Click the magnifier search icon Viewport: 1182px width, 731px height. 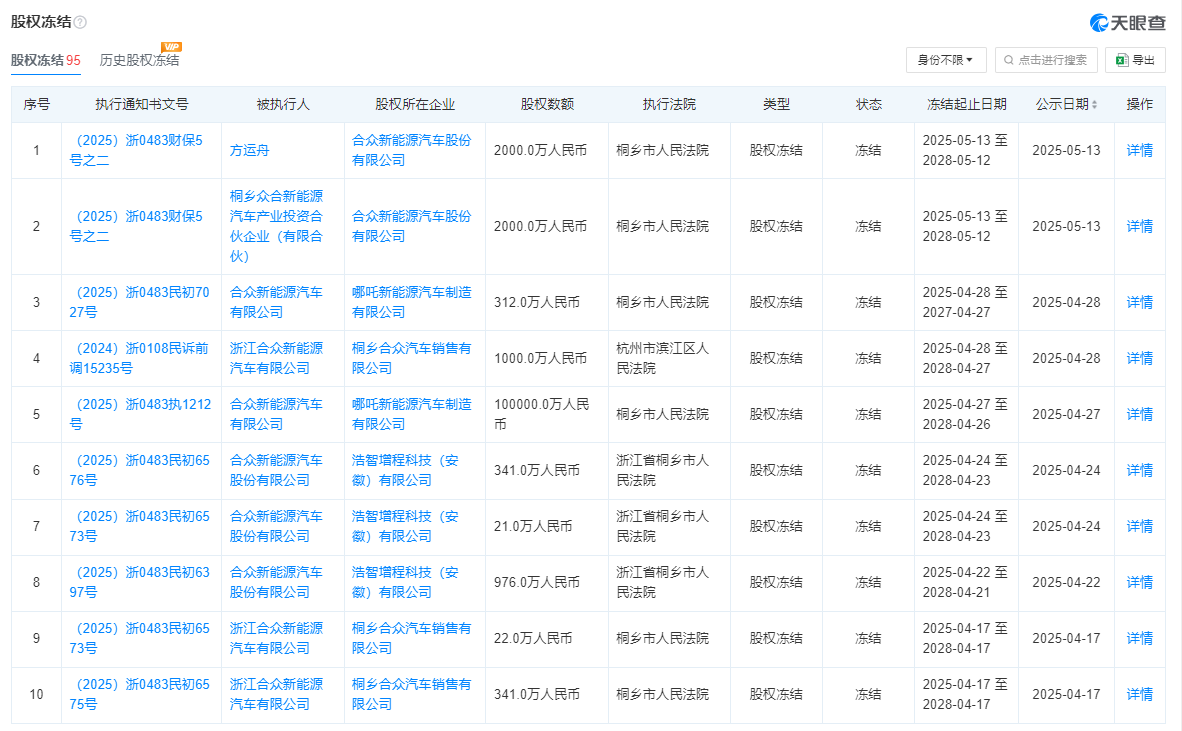coord(1009,60)
